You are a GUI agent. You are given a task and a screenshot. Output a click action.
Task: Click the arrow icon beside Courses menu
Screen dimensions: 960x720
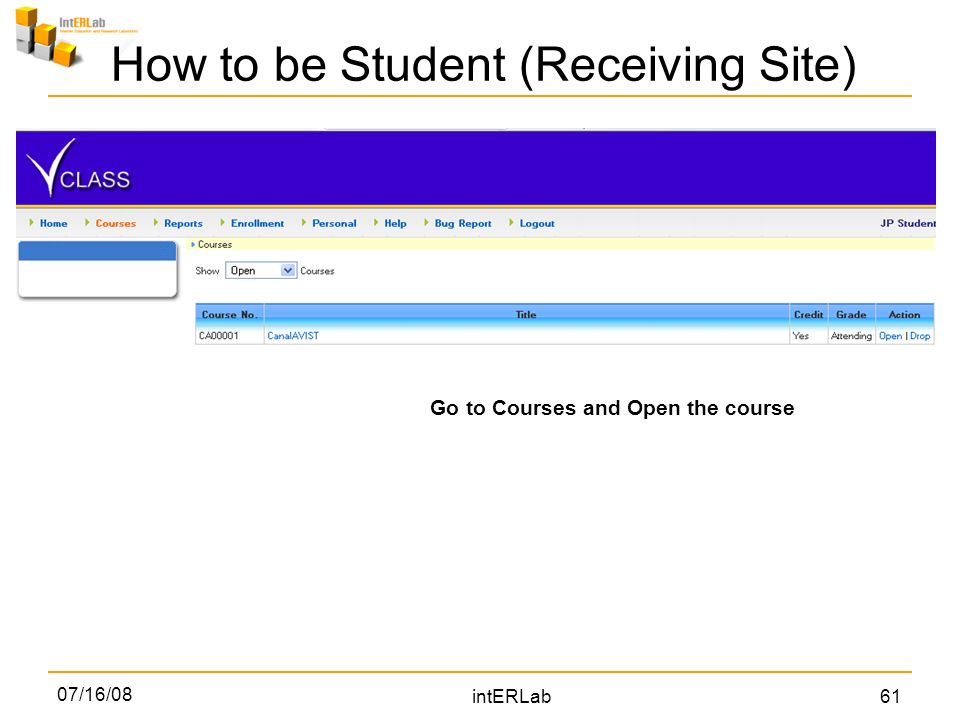(87, 223)
